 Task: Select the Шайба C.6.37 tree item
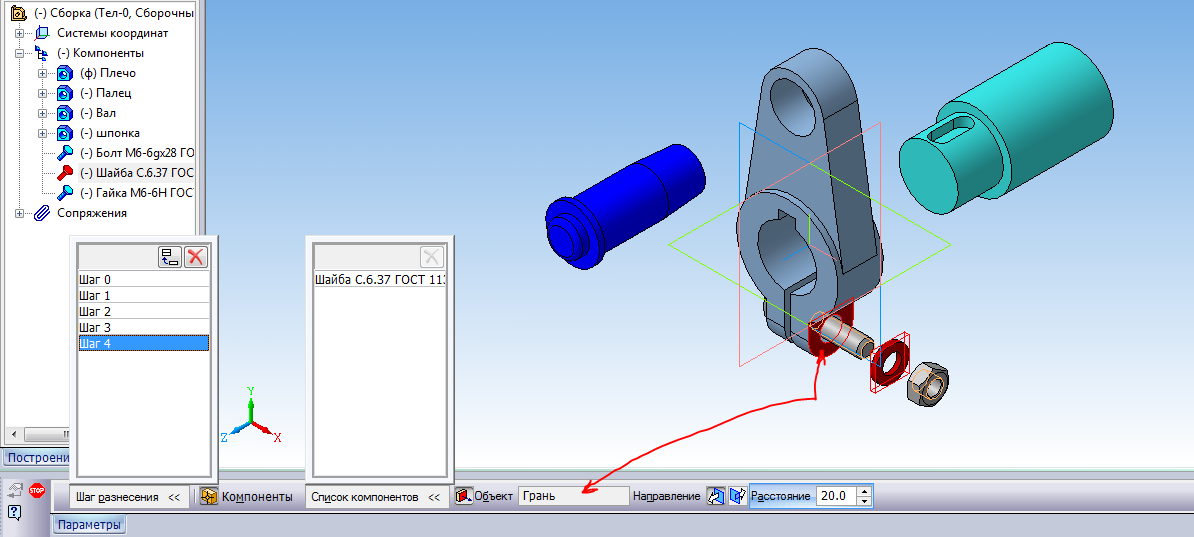[x=136, y=173]
